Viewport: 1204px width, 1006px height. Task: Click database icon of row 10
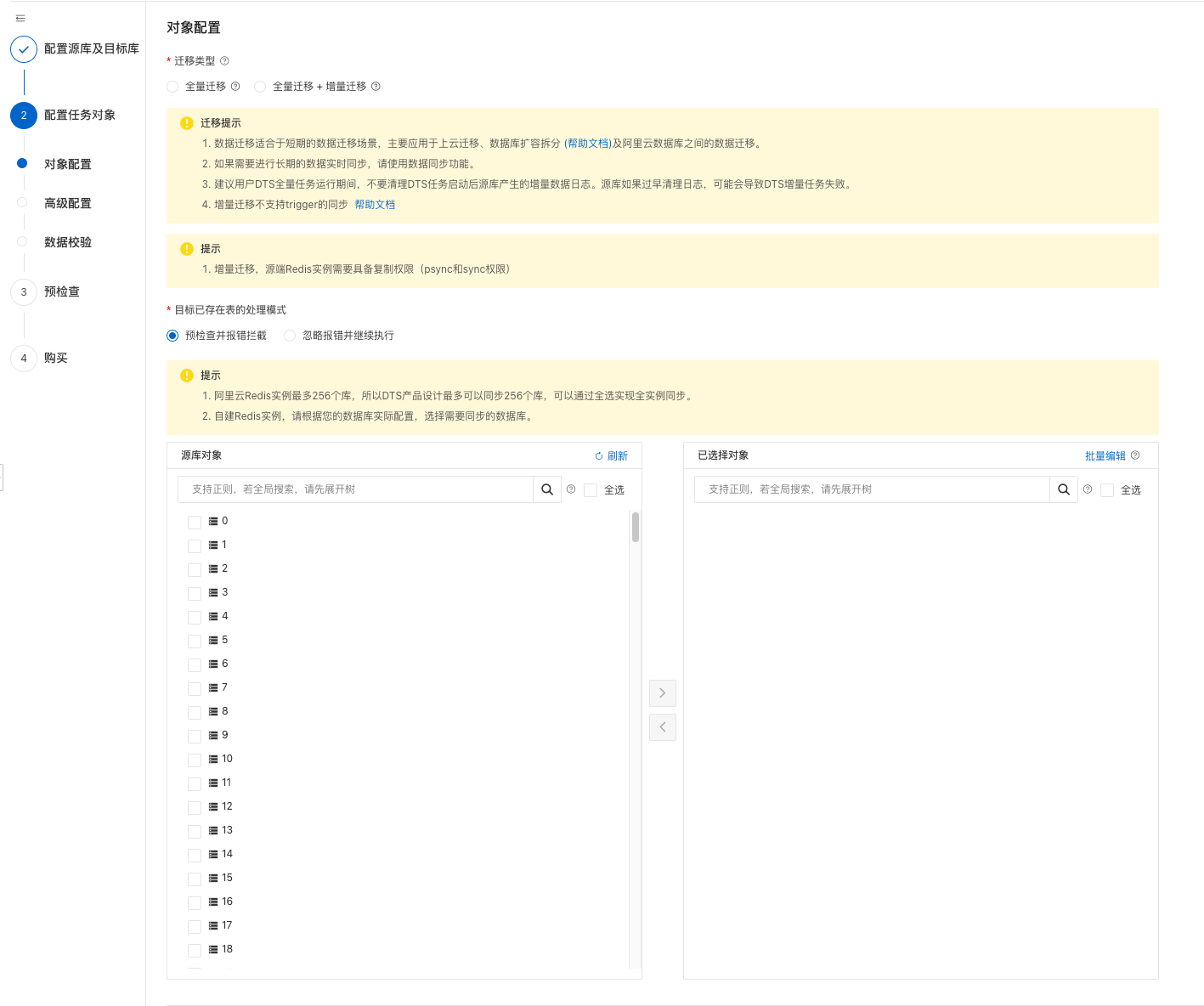213,759
